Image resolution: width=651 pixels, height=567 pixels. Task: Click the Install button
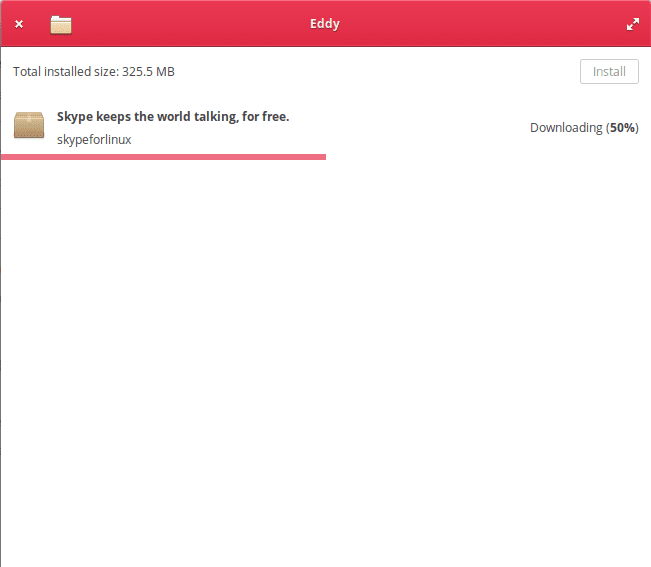pyautogui.click(x=609, y=71)
